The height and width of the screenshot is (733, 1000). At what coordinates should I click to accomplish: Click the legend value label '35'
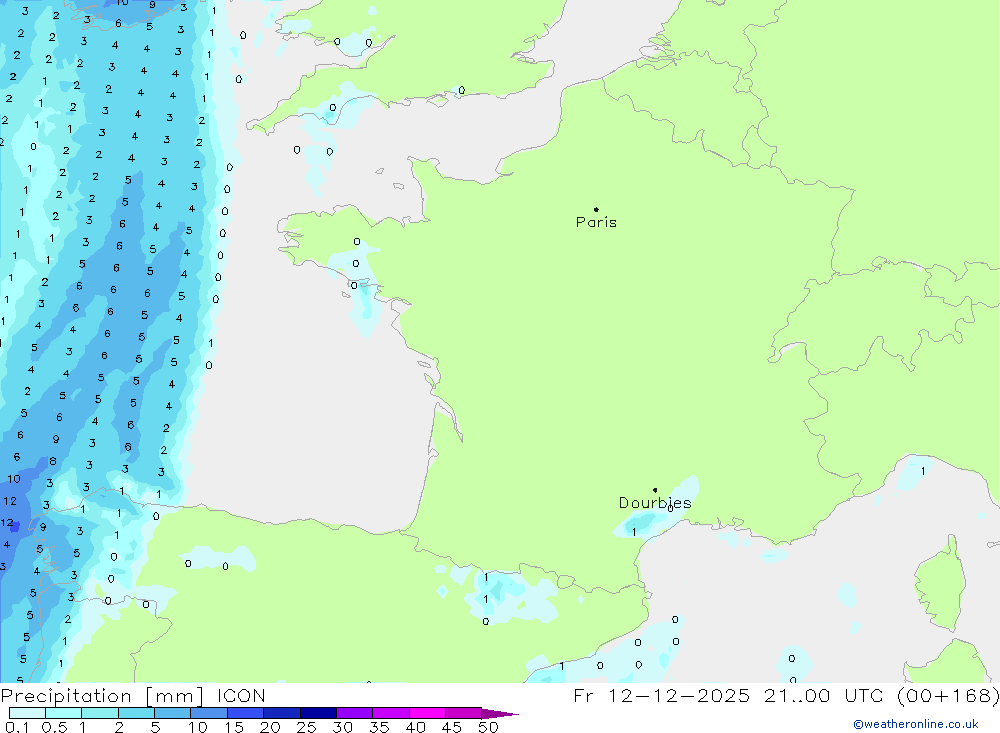tap(379, 727)
